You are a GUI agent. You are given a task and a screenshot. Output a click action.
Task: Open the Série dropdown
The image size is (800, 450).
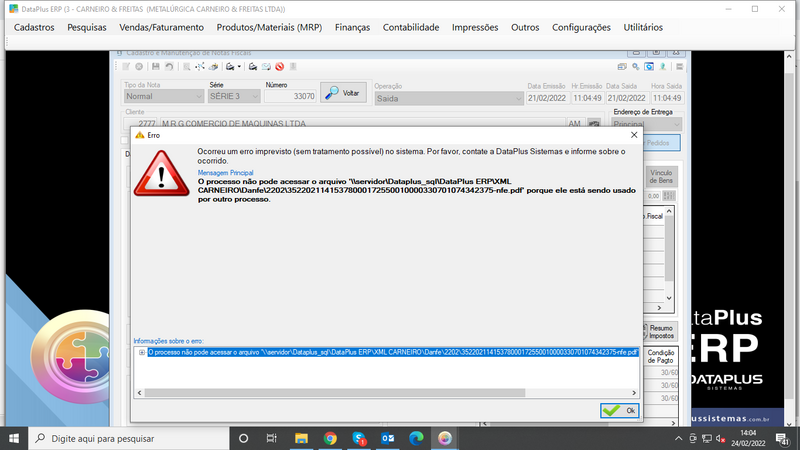(x=234, y=96)
